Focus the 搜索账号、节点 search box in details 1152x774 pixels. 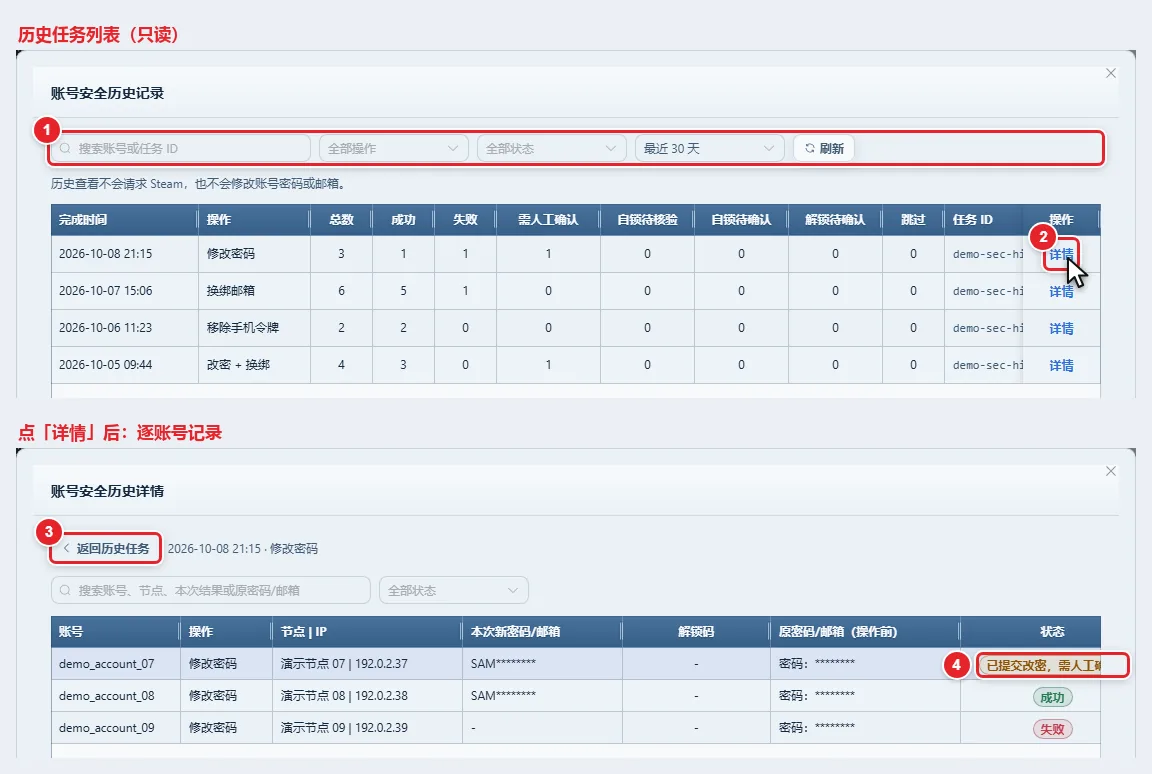[211, 590]
